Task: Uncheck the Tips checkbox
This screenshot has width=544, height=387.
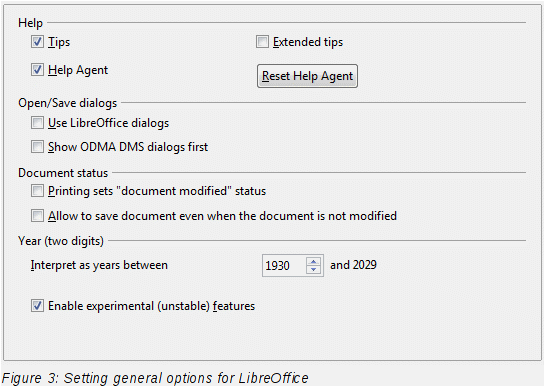Action: click(37, 42)
